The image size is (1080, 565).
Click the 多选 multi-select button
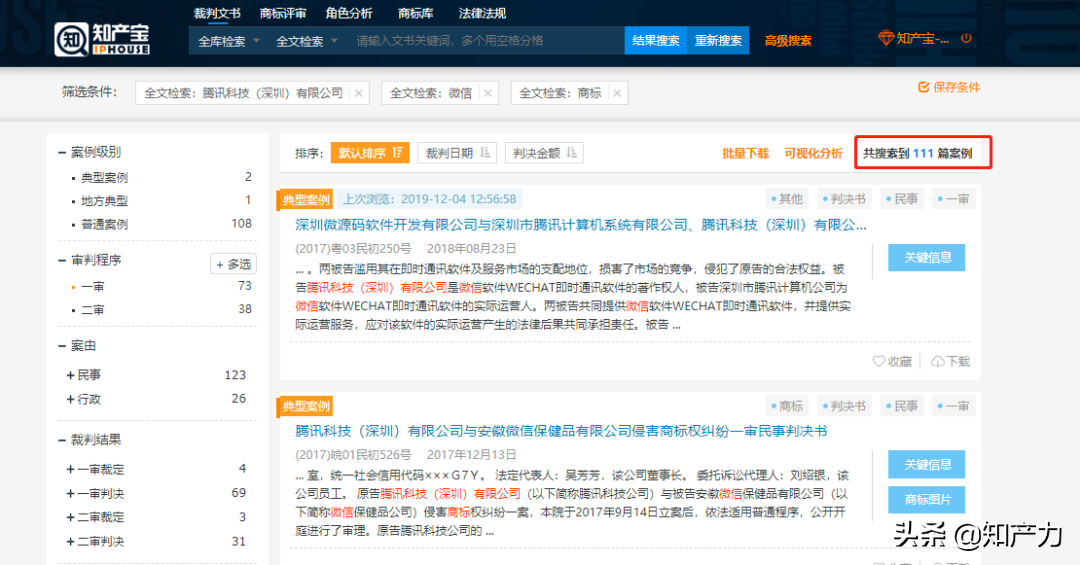click(233, 264)
